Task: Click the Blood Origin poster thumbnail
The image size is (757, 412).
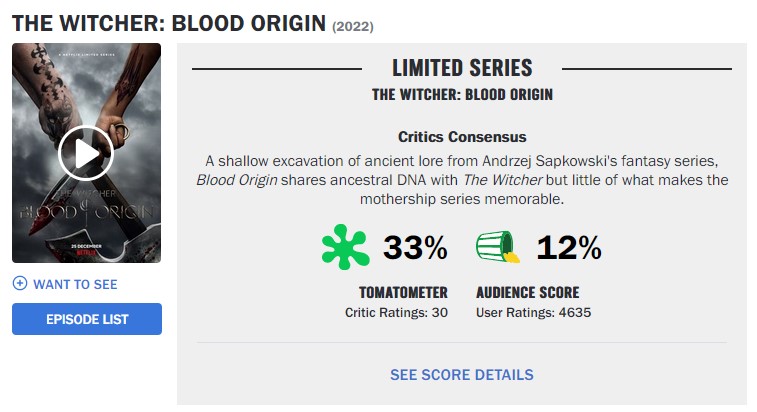Action: coord(86,153)
